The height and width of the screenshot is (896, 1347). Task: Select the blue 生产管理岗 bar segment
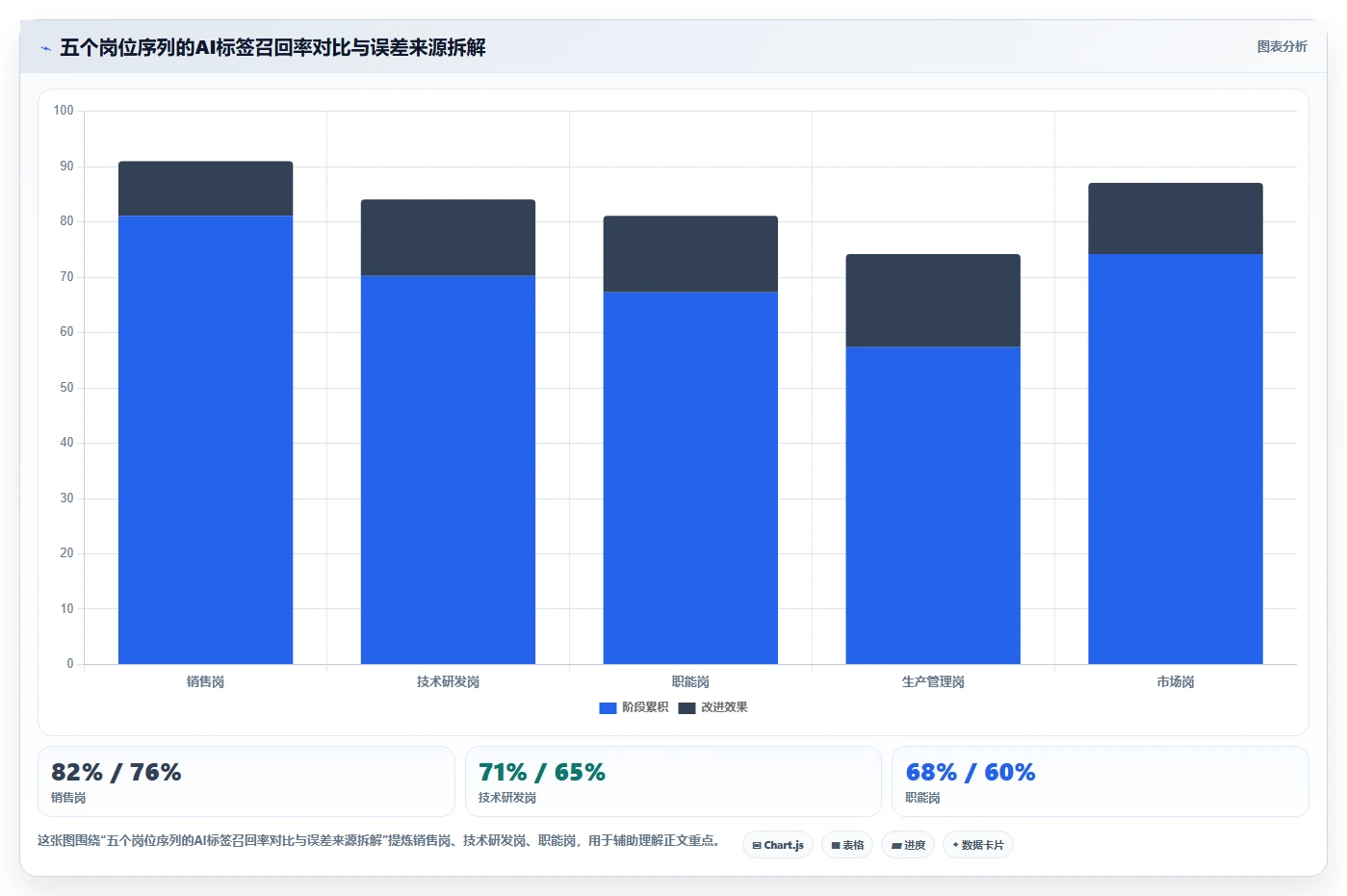pos(933,505)
